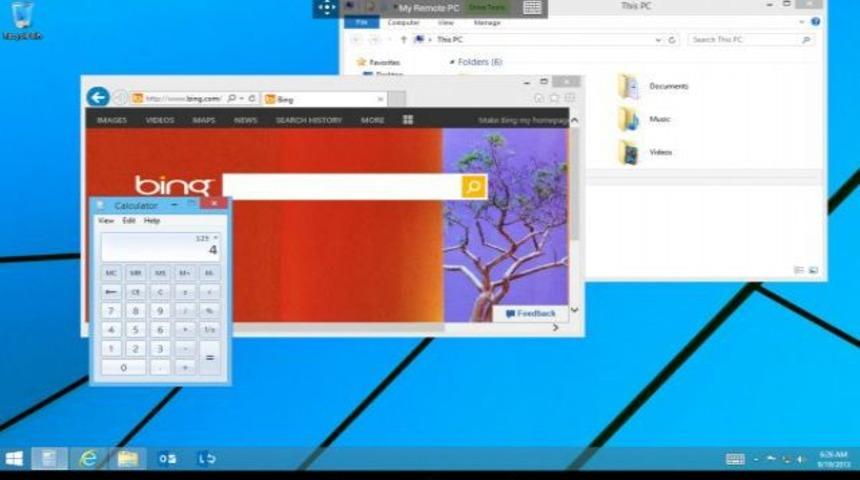This screenshot has width=860, height=480.
Task: Open Internet Explorer Tools gear icon
Action: [x=570, y=98]
